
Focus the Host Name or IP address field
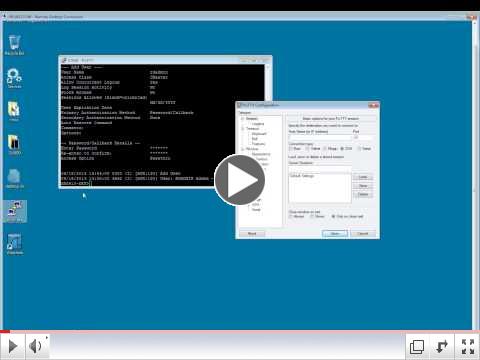point(320,137)
